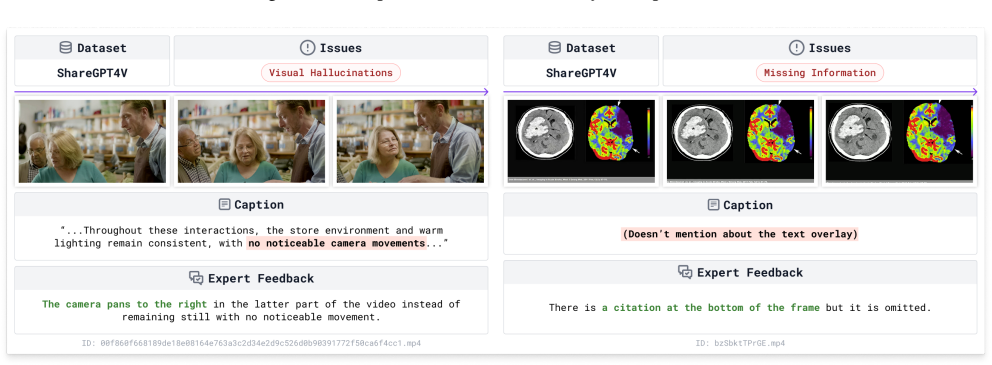Select the Missing Information issue tag
The height and width of the screenshot is (365, 992).
click(819, 73)
